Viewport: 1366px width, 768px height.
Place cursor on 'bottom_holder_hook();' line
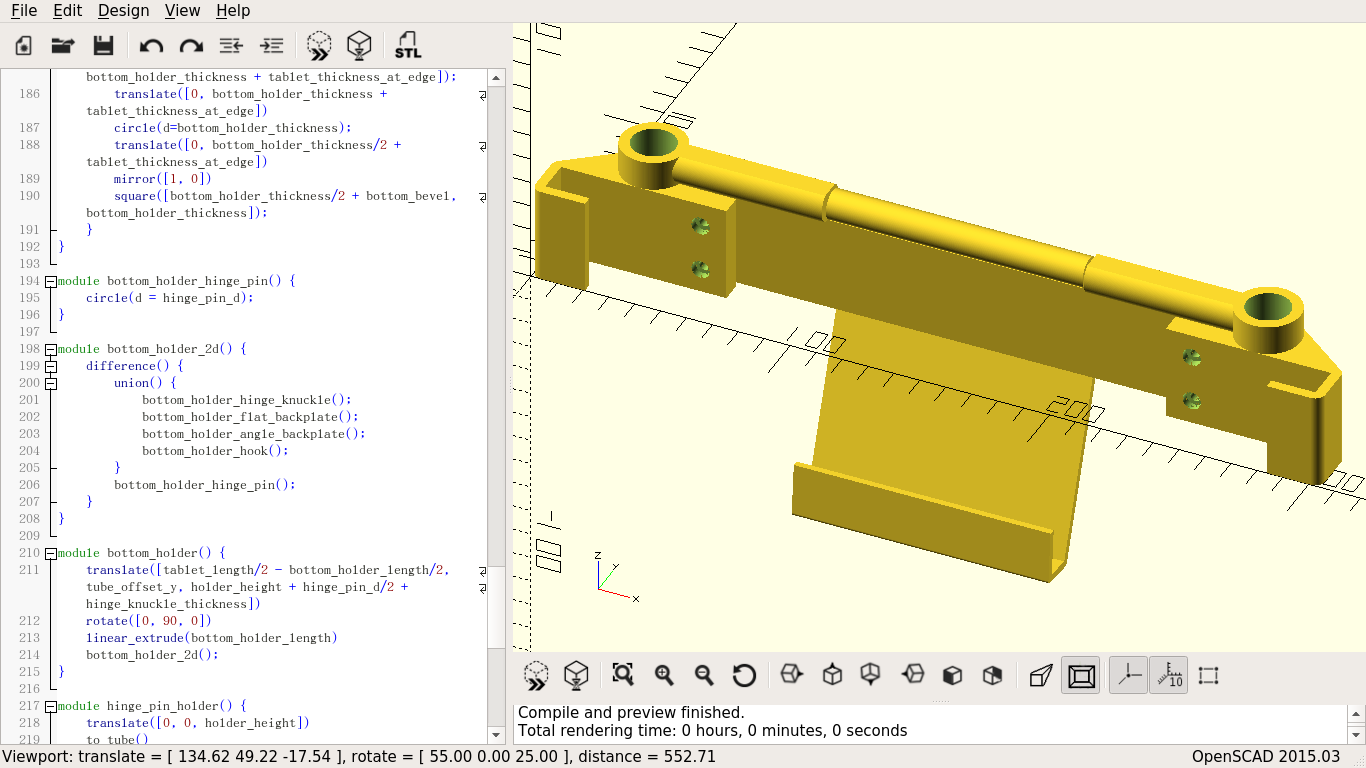pyautogui.click(x=215, y=451)
